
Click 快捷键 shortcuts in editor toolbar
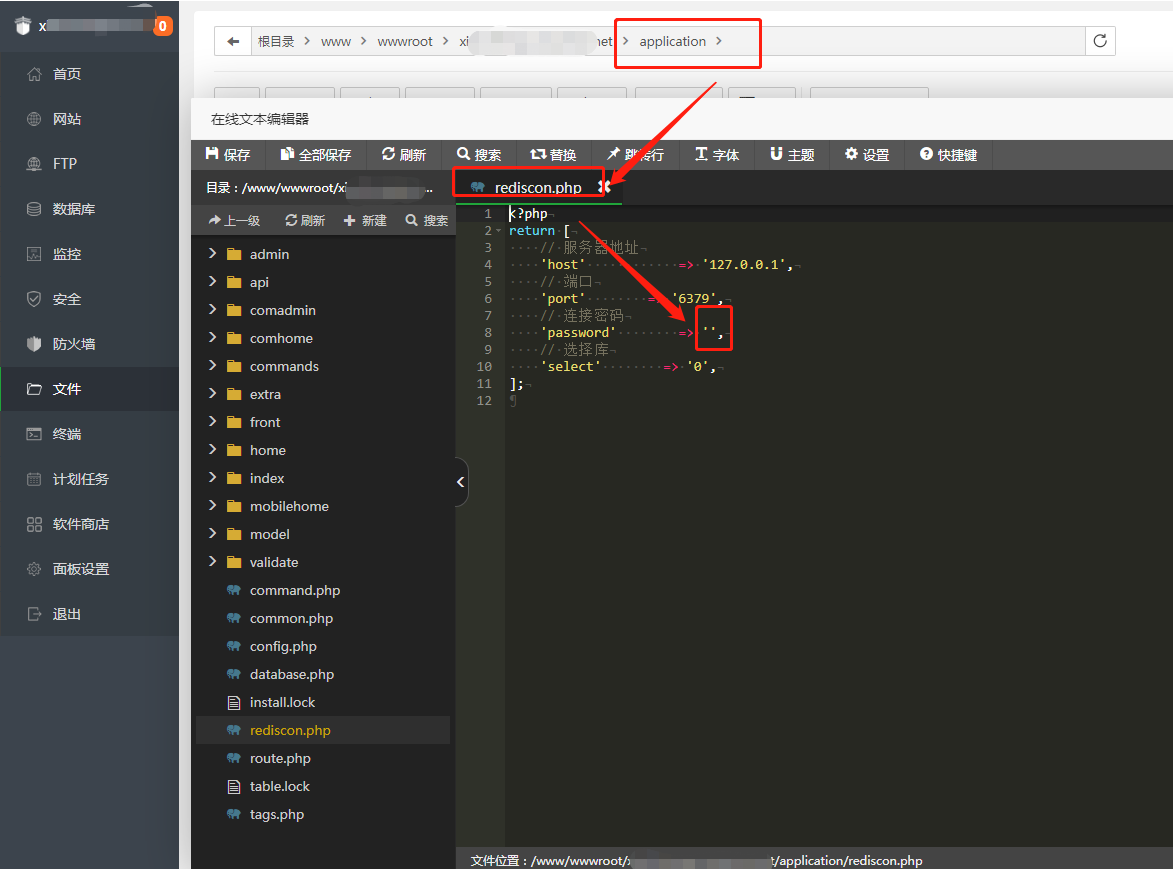(x=949, y=155)
